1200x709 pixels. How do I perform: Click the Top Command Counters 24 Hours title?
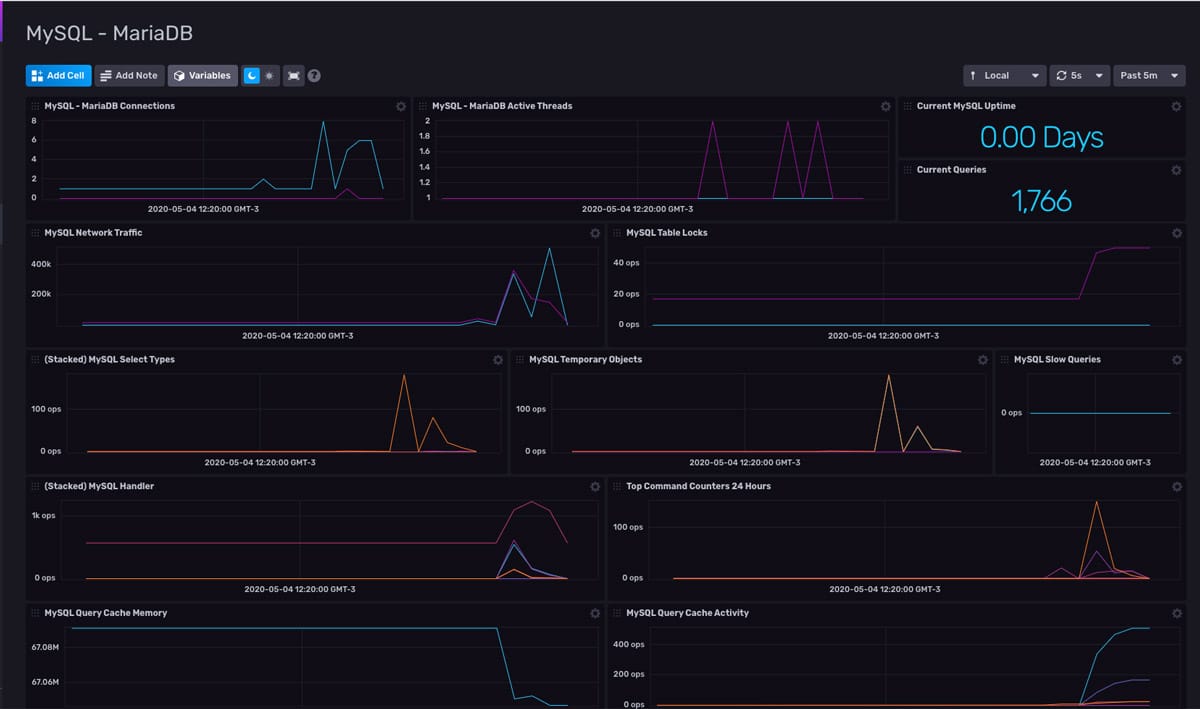(698, 487)
